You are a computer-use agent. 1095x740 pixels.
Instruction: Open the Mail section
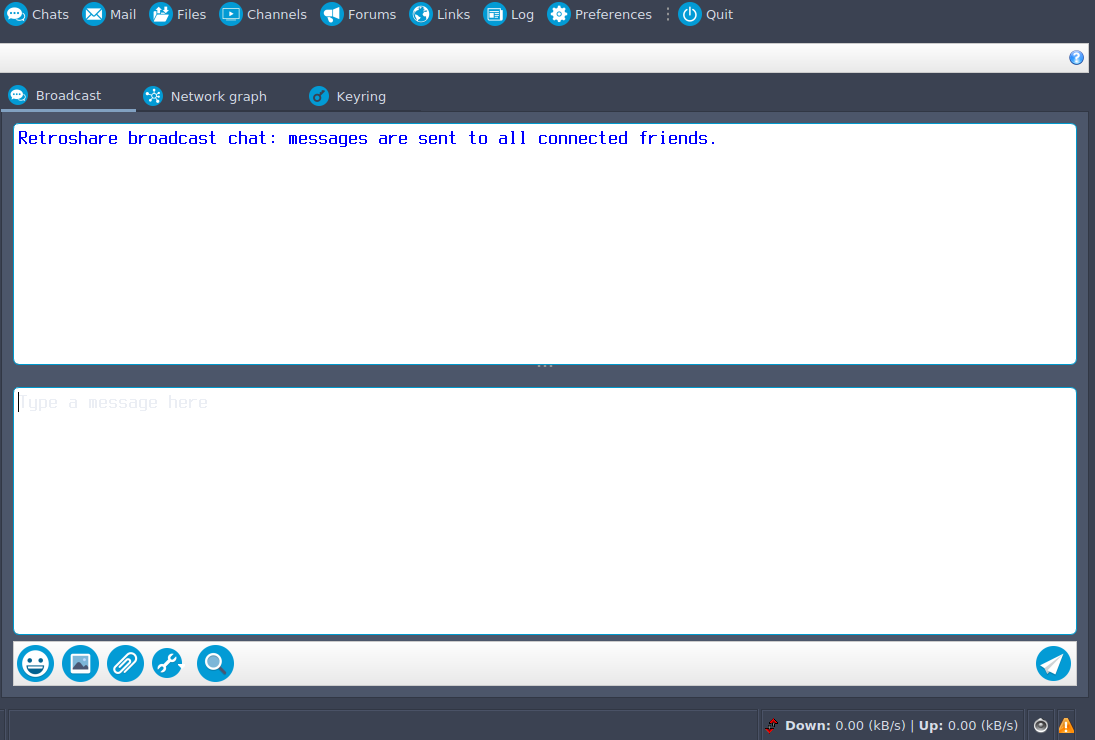tap(109, 14)
